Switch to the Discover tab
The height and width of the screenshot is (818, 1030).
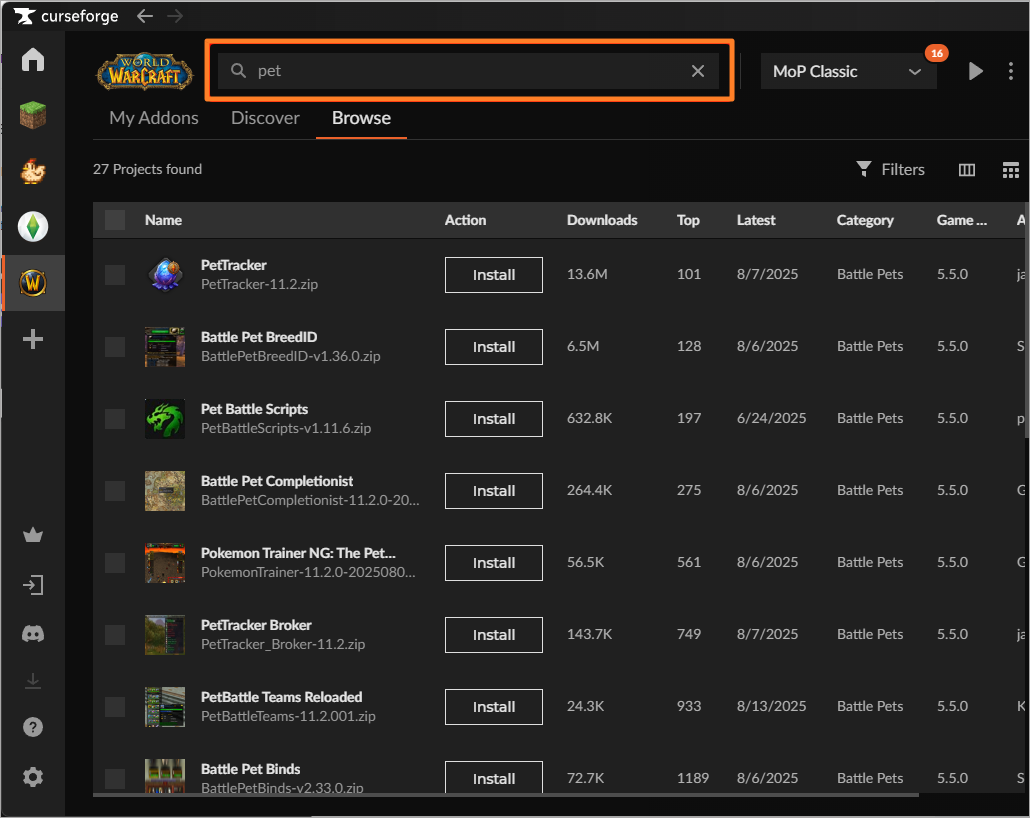pos(265,118)
